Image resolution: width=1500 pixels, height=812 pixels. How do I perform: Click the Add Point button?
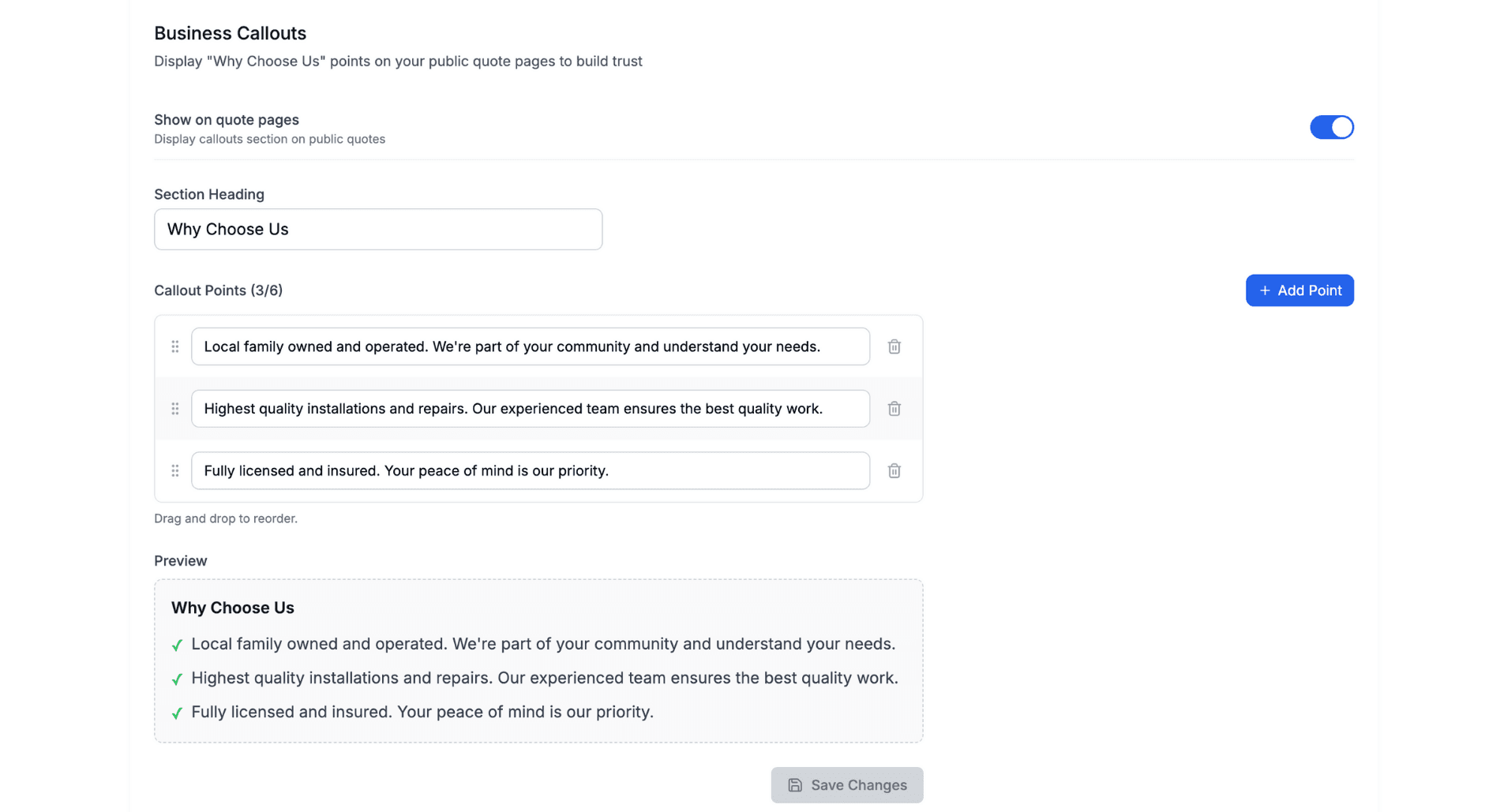pyautogui.click(x=1299, y=290)
